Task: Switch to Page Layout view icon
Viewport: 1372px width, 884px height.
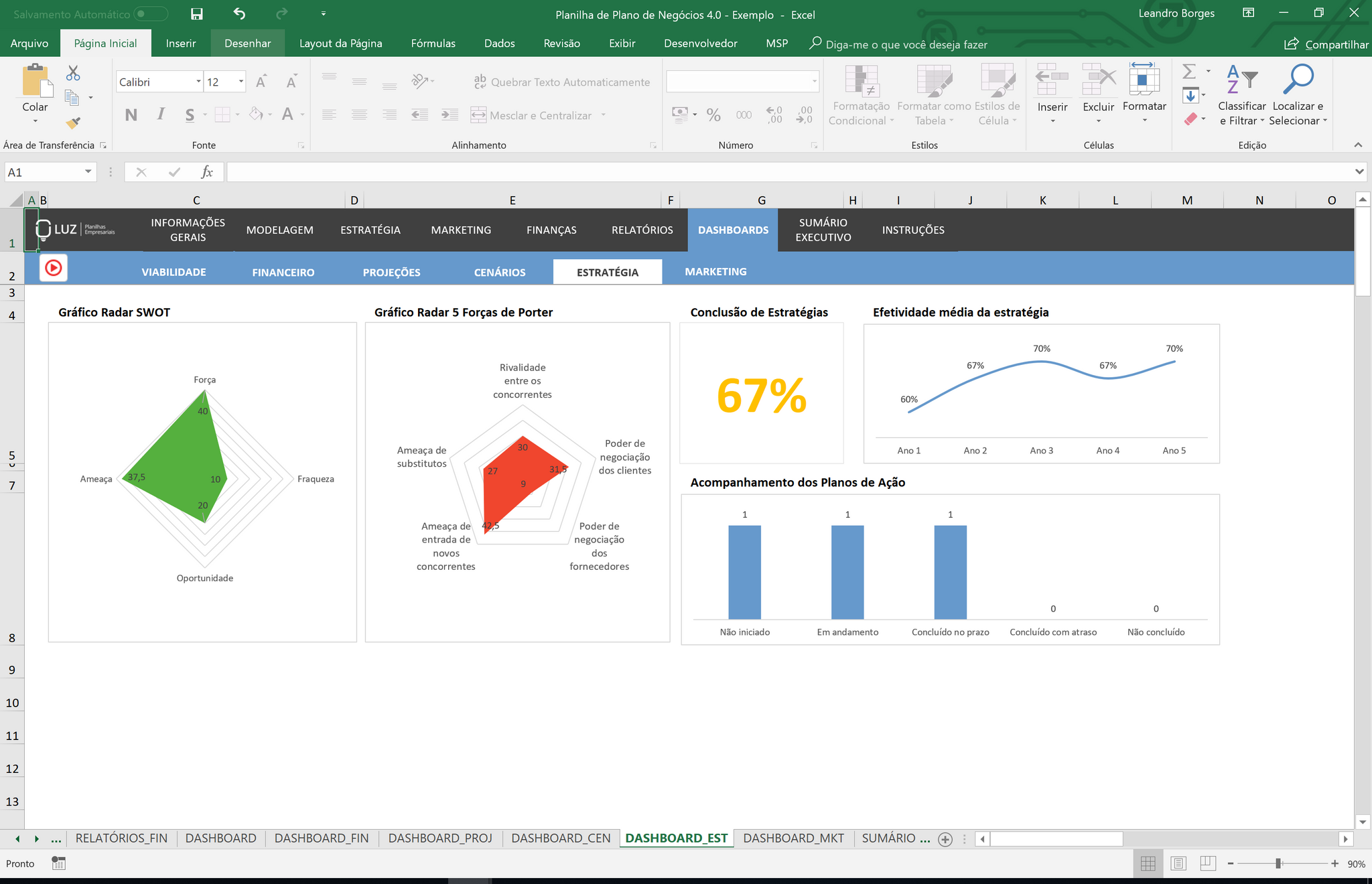Action: [x=1178, y=864]
